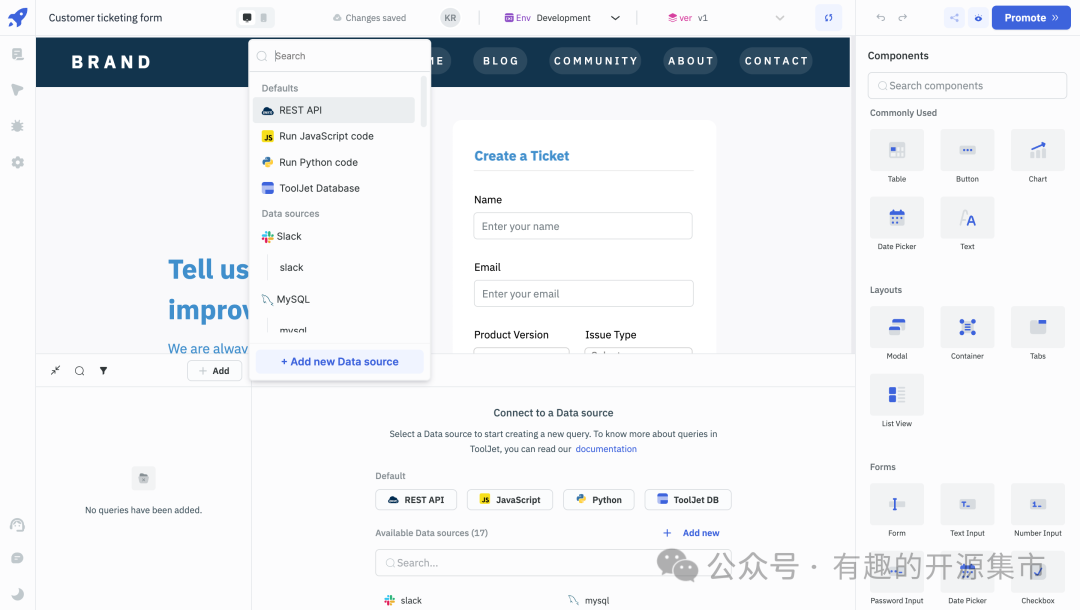Select the Modal layout component
This screenshot has width=1080, height=610.
[897, 327]
